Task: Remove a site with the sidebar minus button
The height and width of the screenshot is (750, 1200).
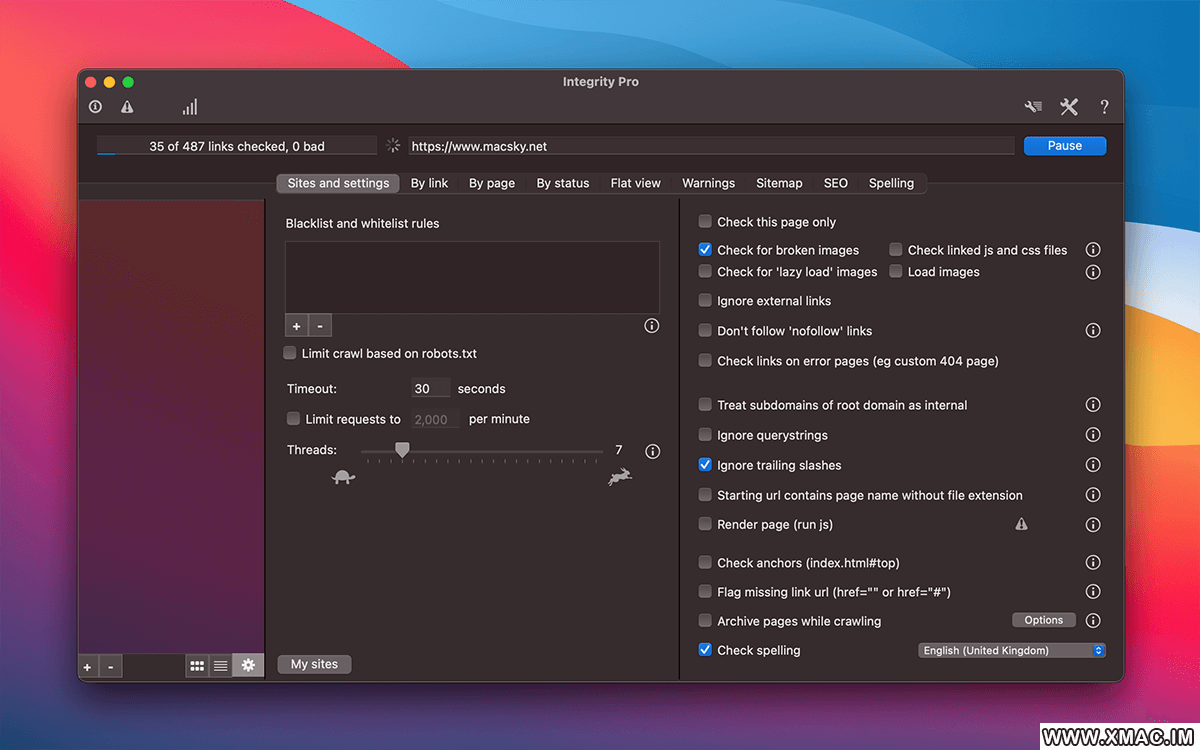Action: [110, 666]
